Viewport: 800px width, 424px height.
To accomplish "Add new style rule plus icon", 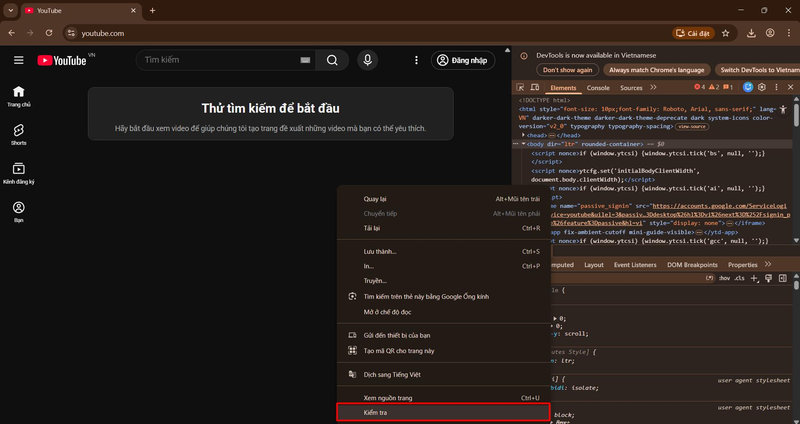I will point(755,279).
